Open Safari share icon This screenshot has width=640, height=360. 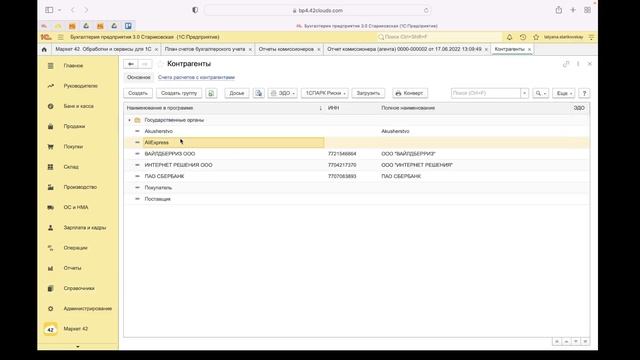[x=559, y=10]
